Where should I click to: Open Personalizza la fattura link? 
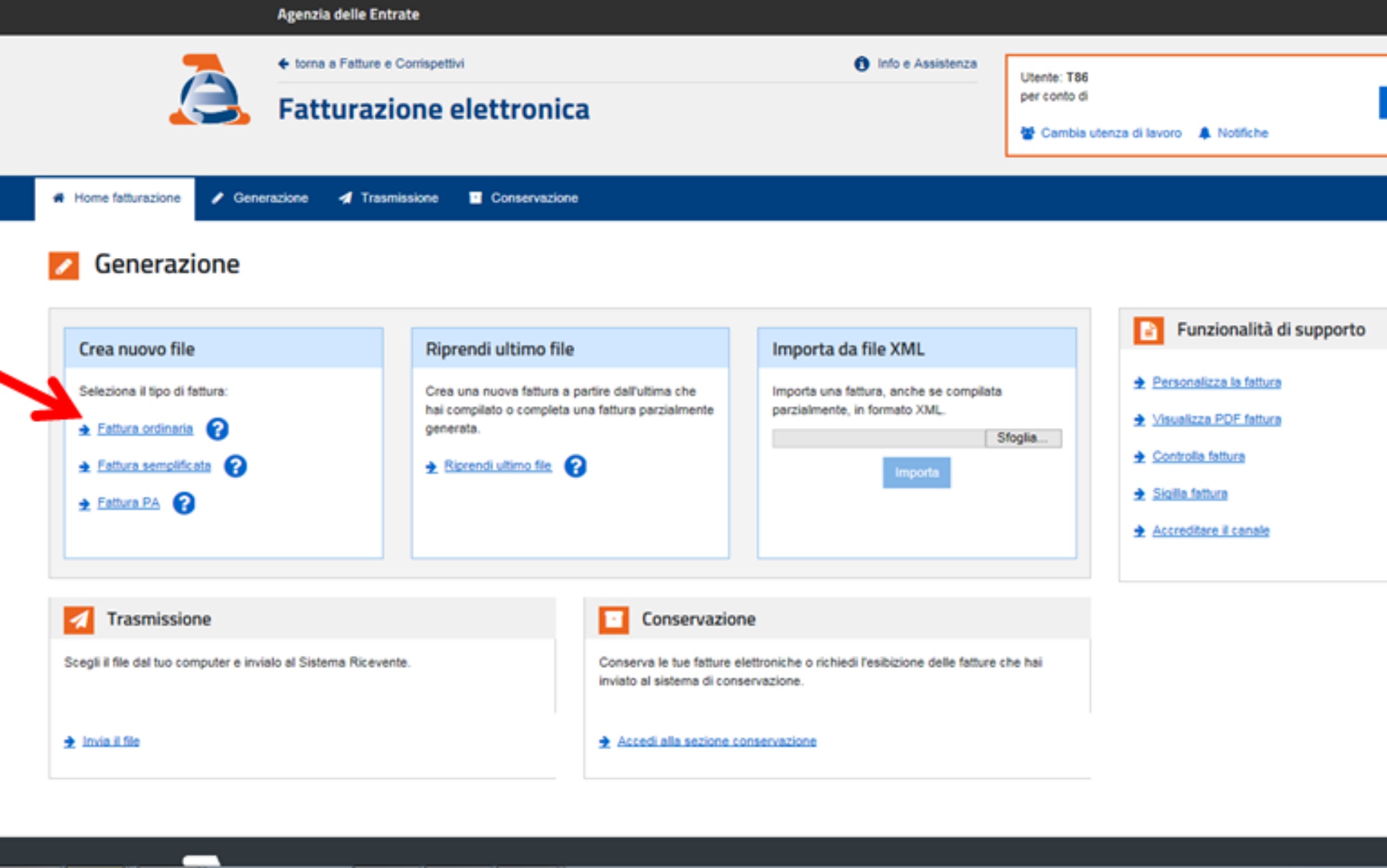click(x=1217, y=383)
